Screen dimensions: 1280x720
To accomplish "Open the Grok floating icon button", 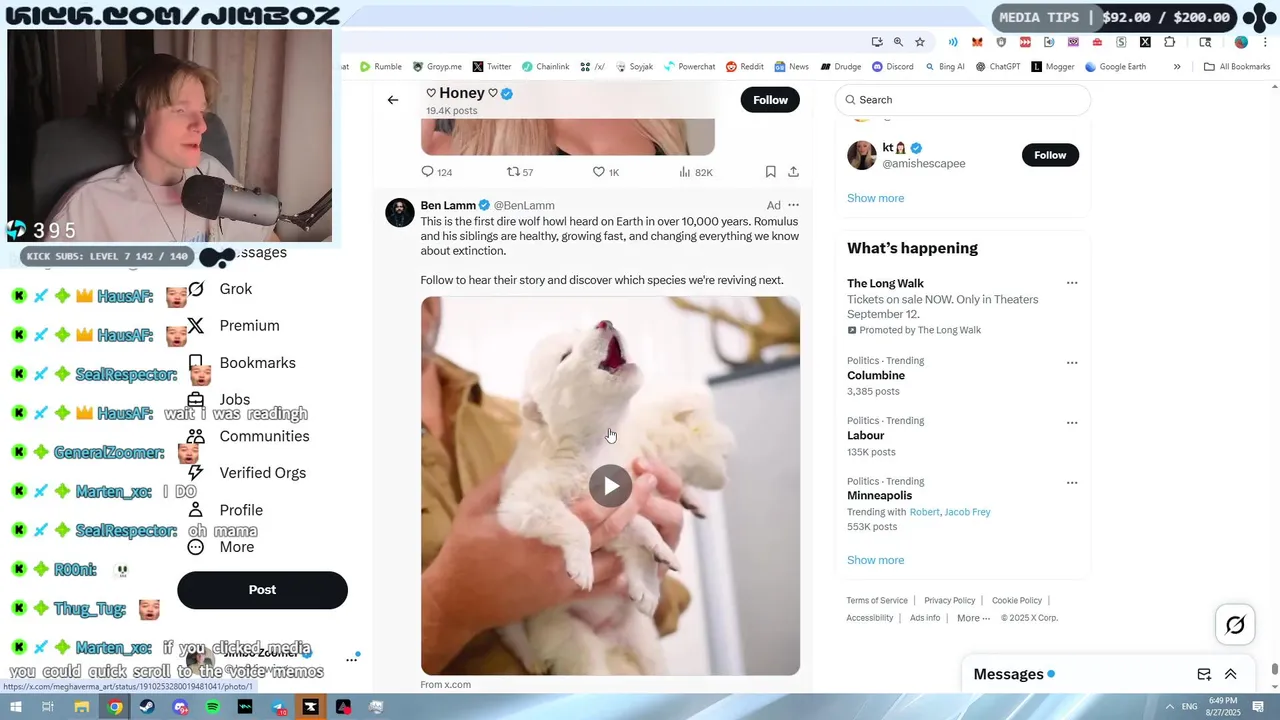I will [1235, 625].
